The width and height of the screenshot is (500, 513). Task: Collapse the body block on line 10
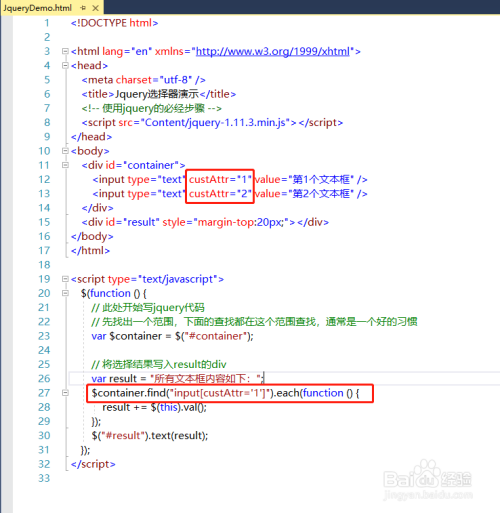click(65, 151)
